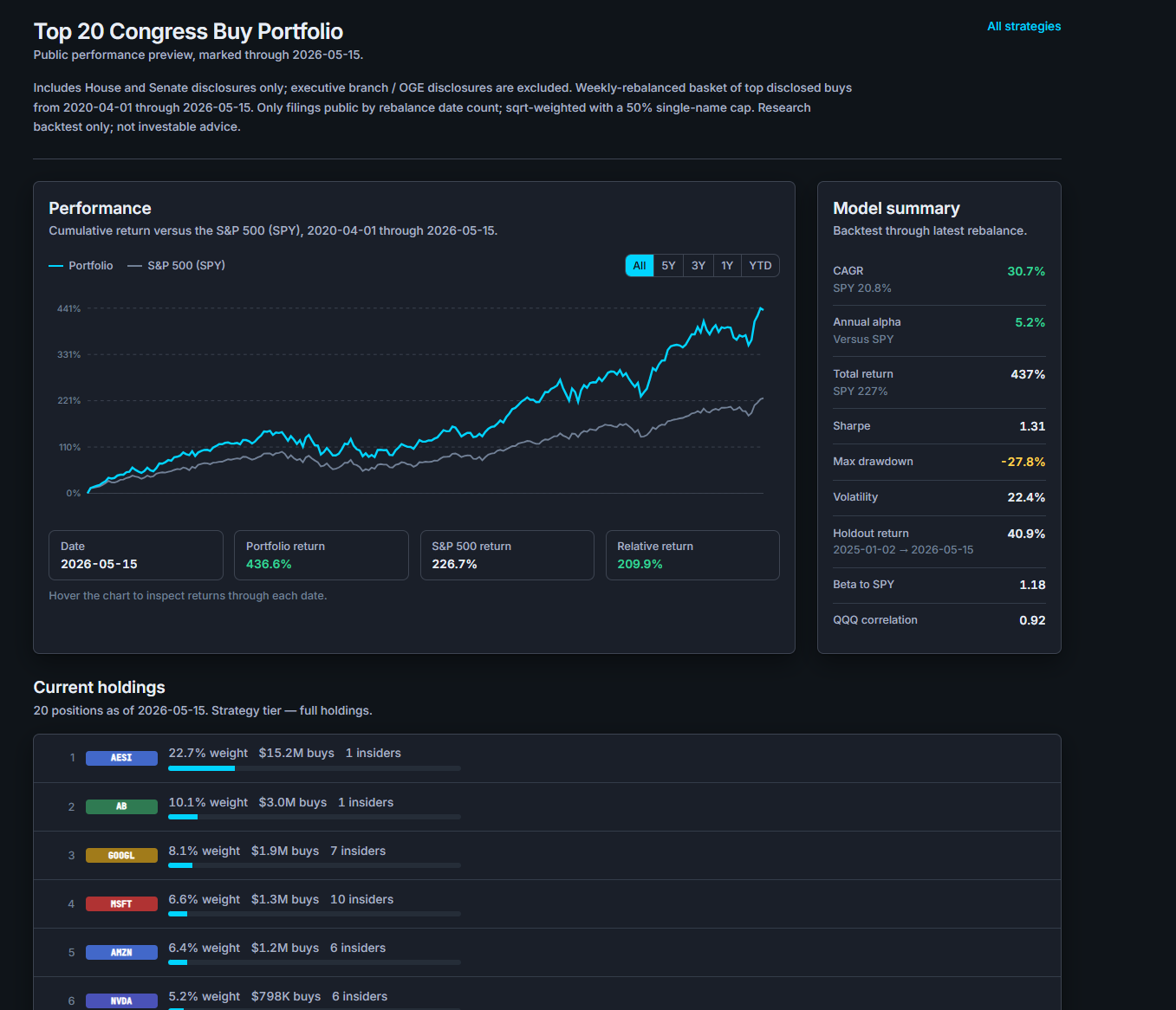Click the AESI 22.7% weight bar

[x=315, y=768]
